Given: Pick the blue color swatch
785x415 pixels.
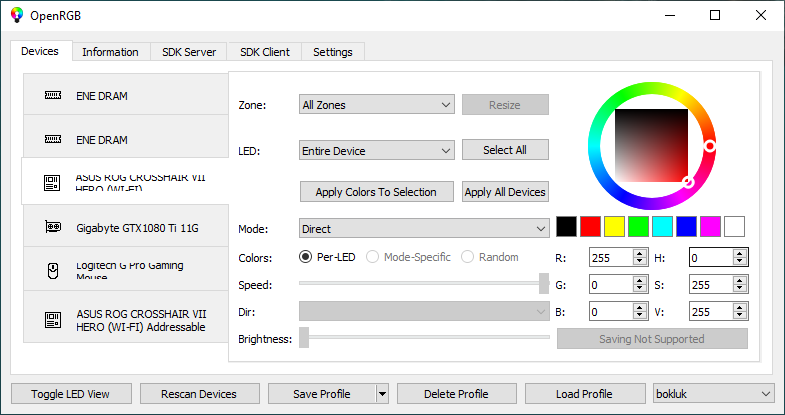Looking at the screenshot, I should (686, 227).
